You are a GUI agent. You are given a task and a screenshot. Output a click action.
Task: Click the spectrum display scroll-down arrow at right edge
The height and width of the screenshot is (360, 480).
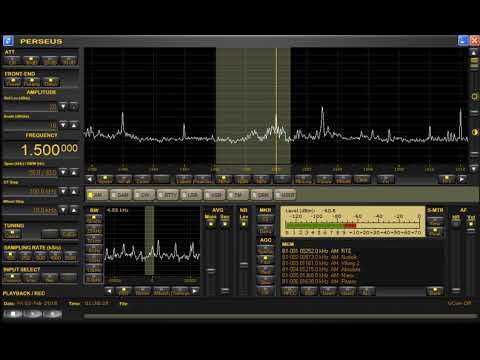click(474, 169)
